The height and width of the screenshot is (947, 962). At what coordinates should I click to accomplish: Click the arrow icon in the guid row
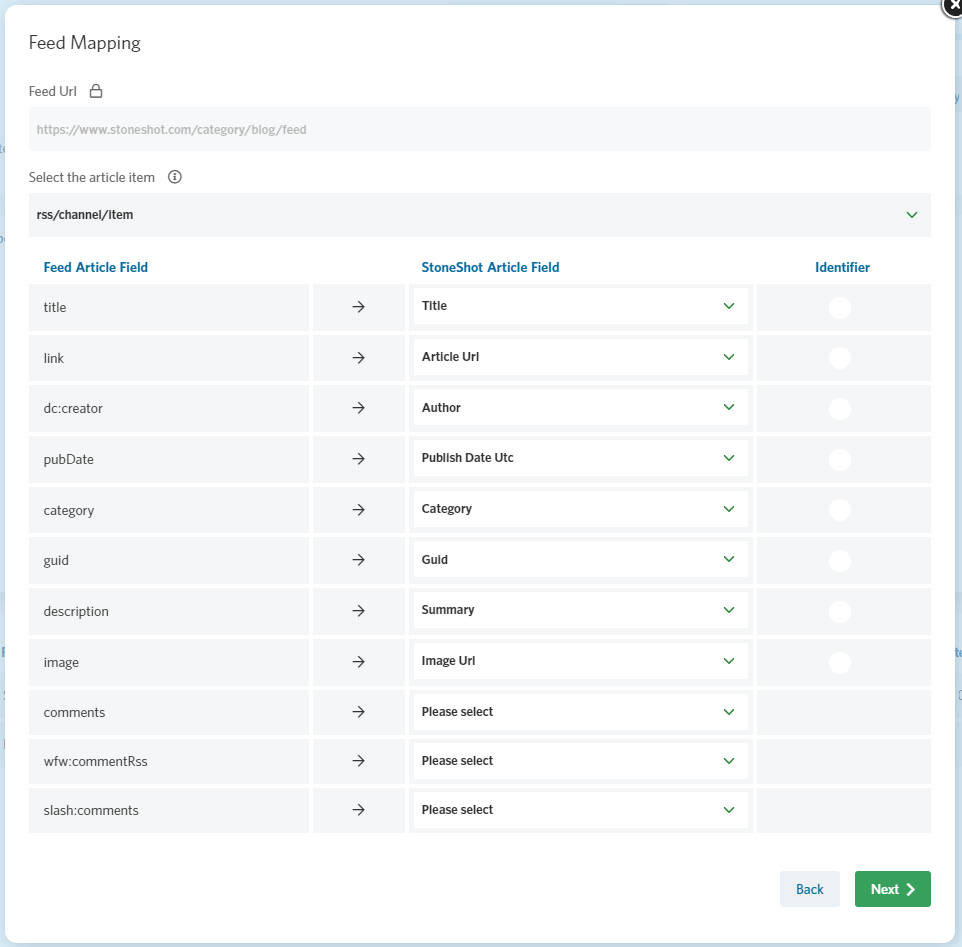(x=358, y=559)
